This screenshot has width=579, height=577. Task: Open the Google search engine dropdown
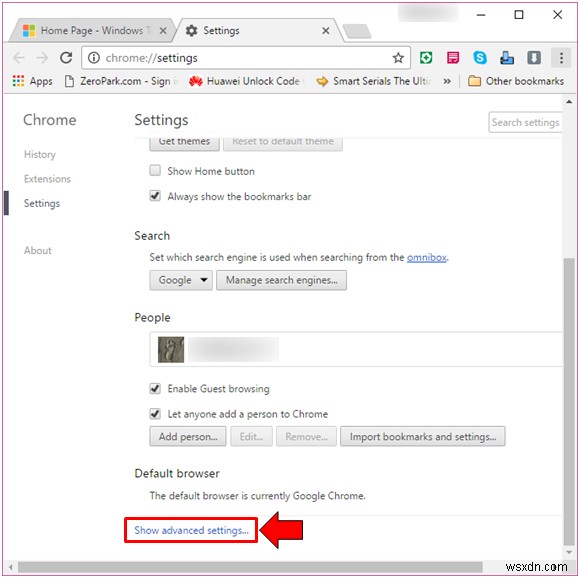(x=181, y=280)
